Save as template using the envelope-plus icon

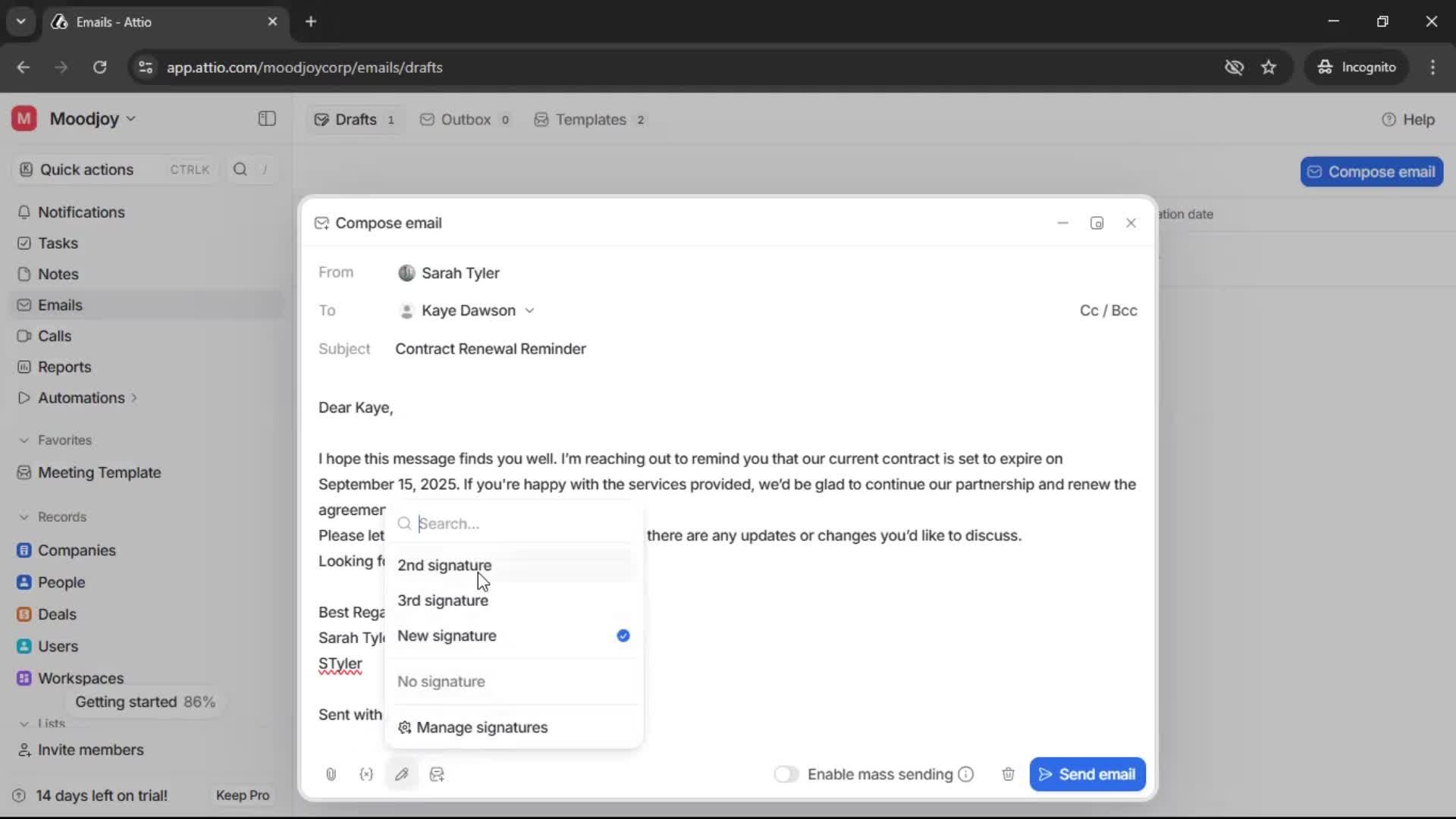(437, 774)
